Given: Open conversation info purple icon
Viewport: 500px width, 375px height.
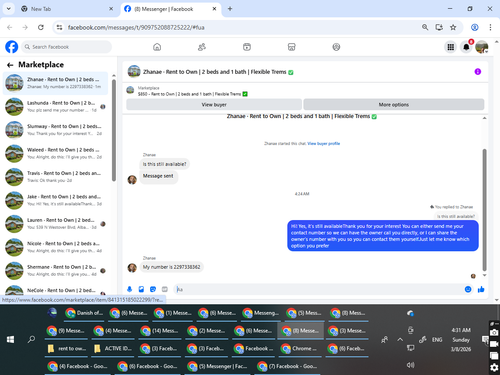Looking at the screenshot, I should tap(478, 72).
